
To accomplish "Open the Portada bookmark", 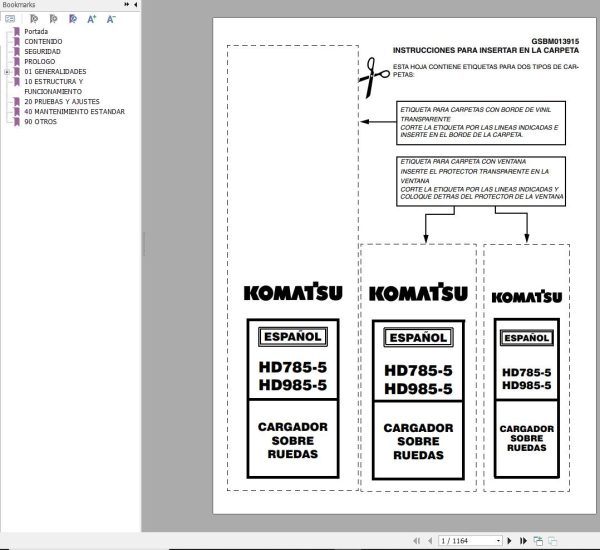I will coord(36,31).
